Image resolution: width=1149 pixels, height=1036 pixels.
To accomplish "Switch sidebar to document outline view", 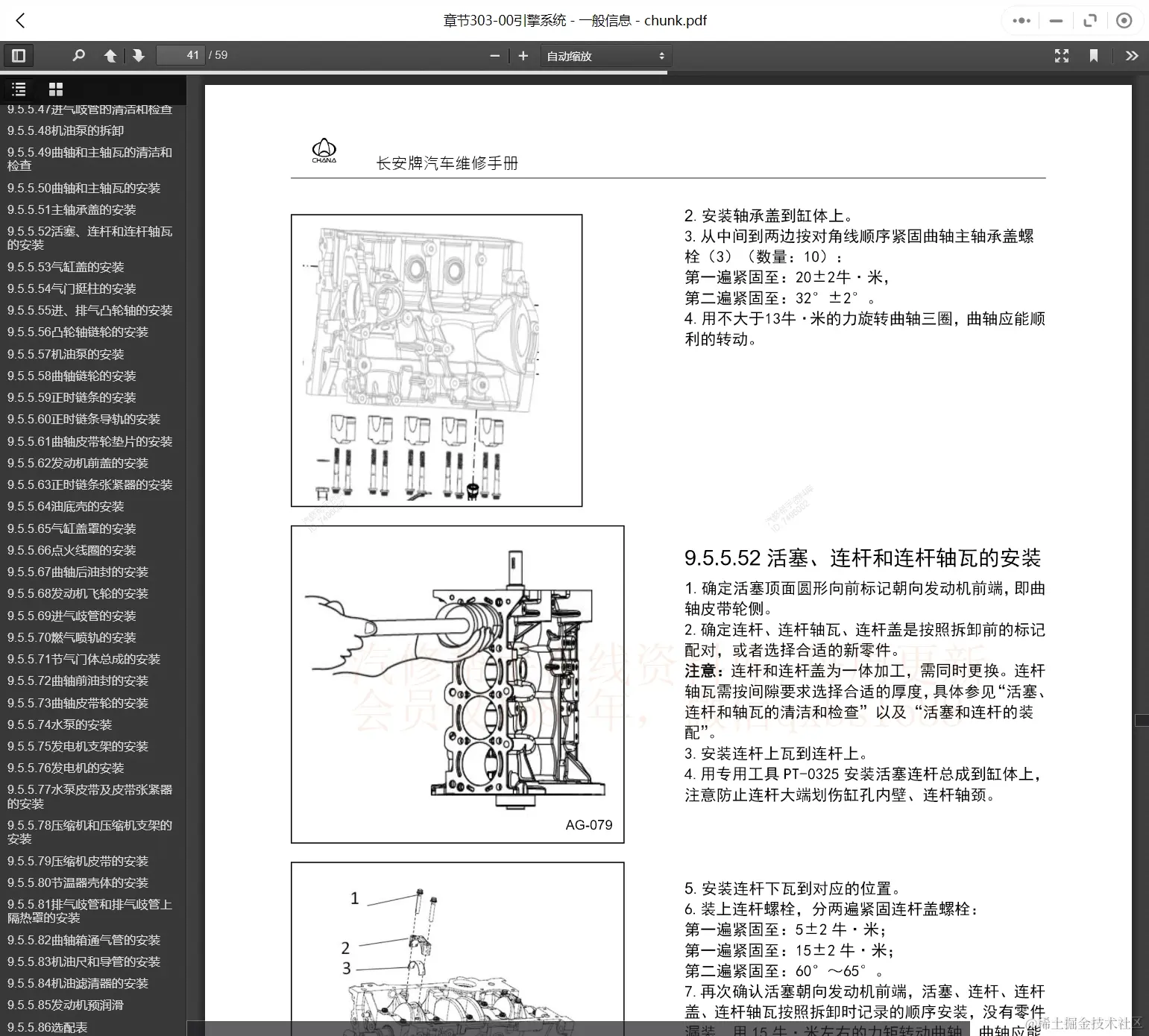I will pyautogui.click(x=19, y=89).
